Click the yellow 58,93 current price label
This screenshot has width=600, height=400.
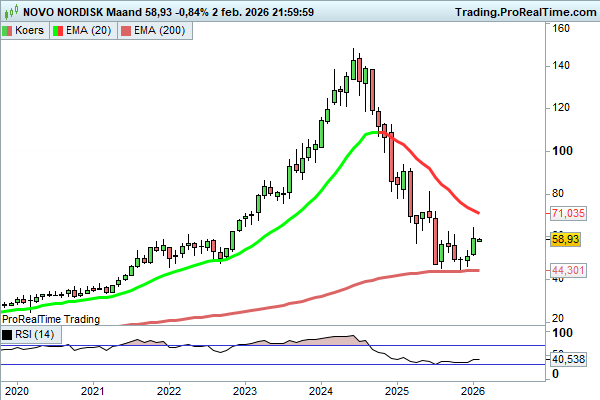click(566, 239)
